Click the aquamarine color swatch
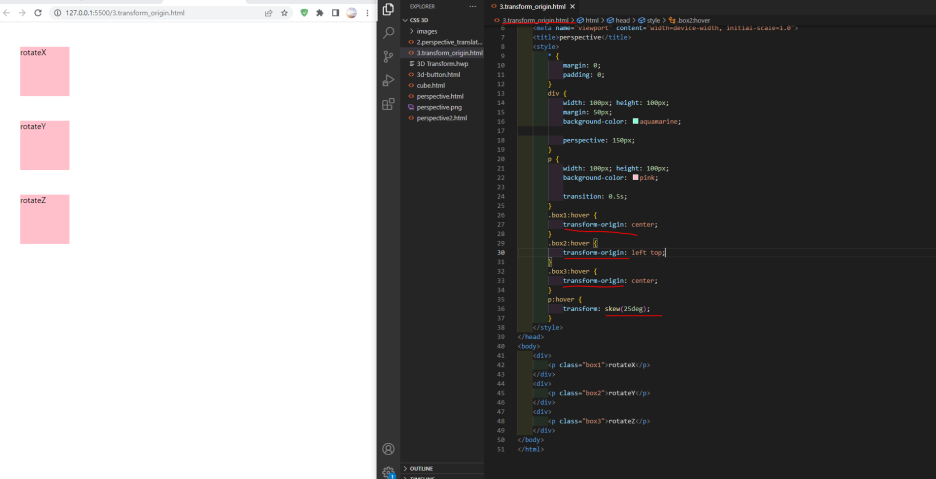Screen dimensions: 936x479 pos(636,121)
